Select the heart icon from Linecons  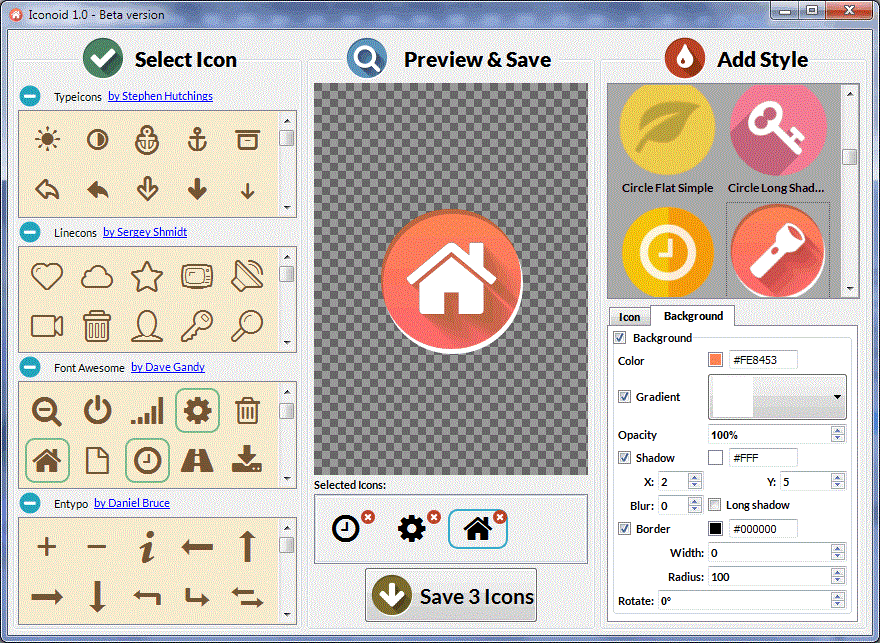click(x=46, y=276)
